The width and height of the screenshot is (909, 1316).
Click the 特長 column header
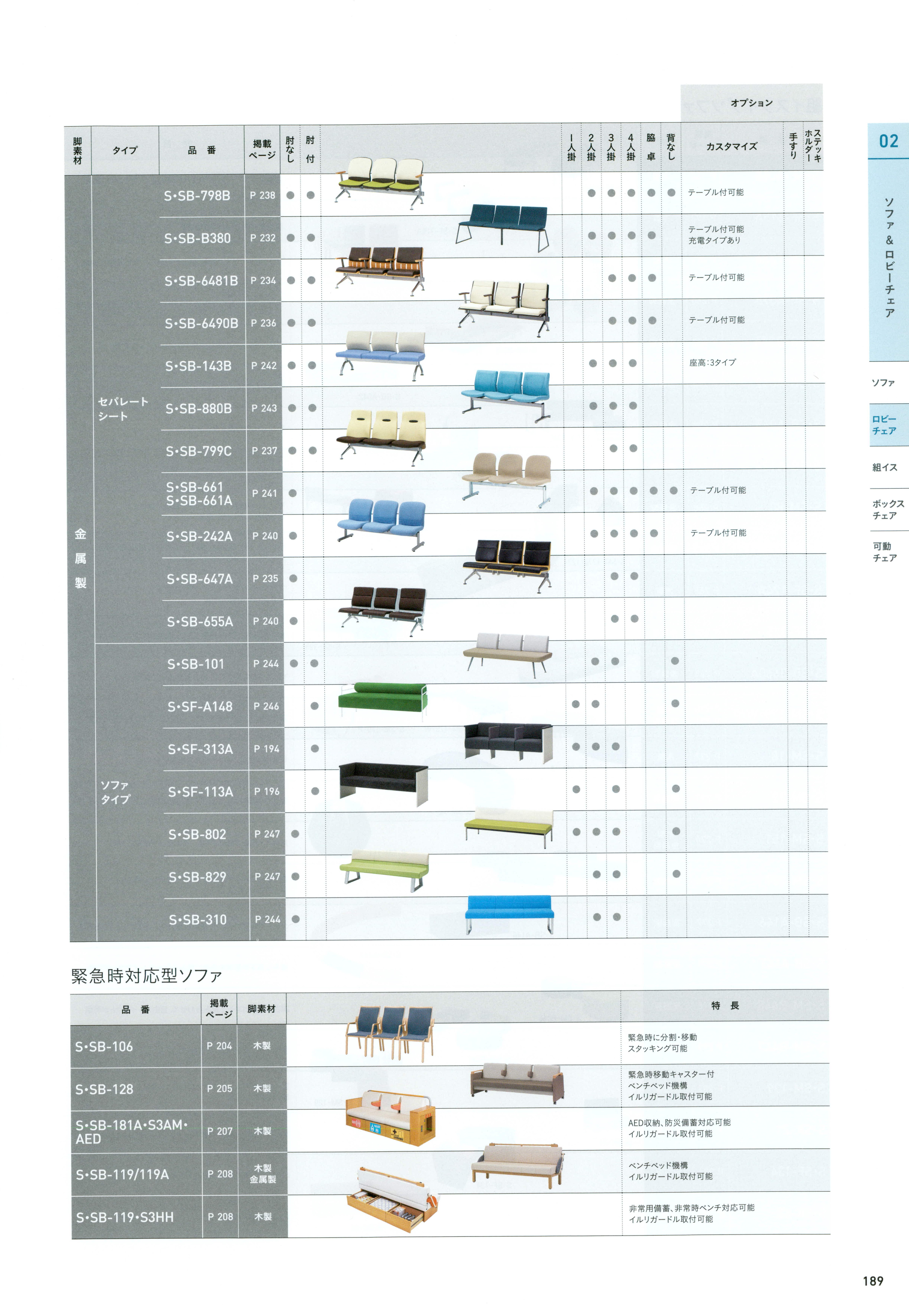coord(725,1006)
